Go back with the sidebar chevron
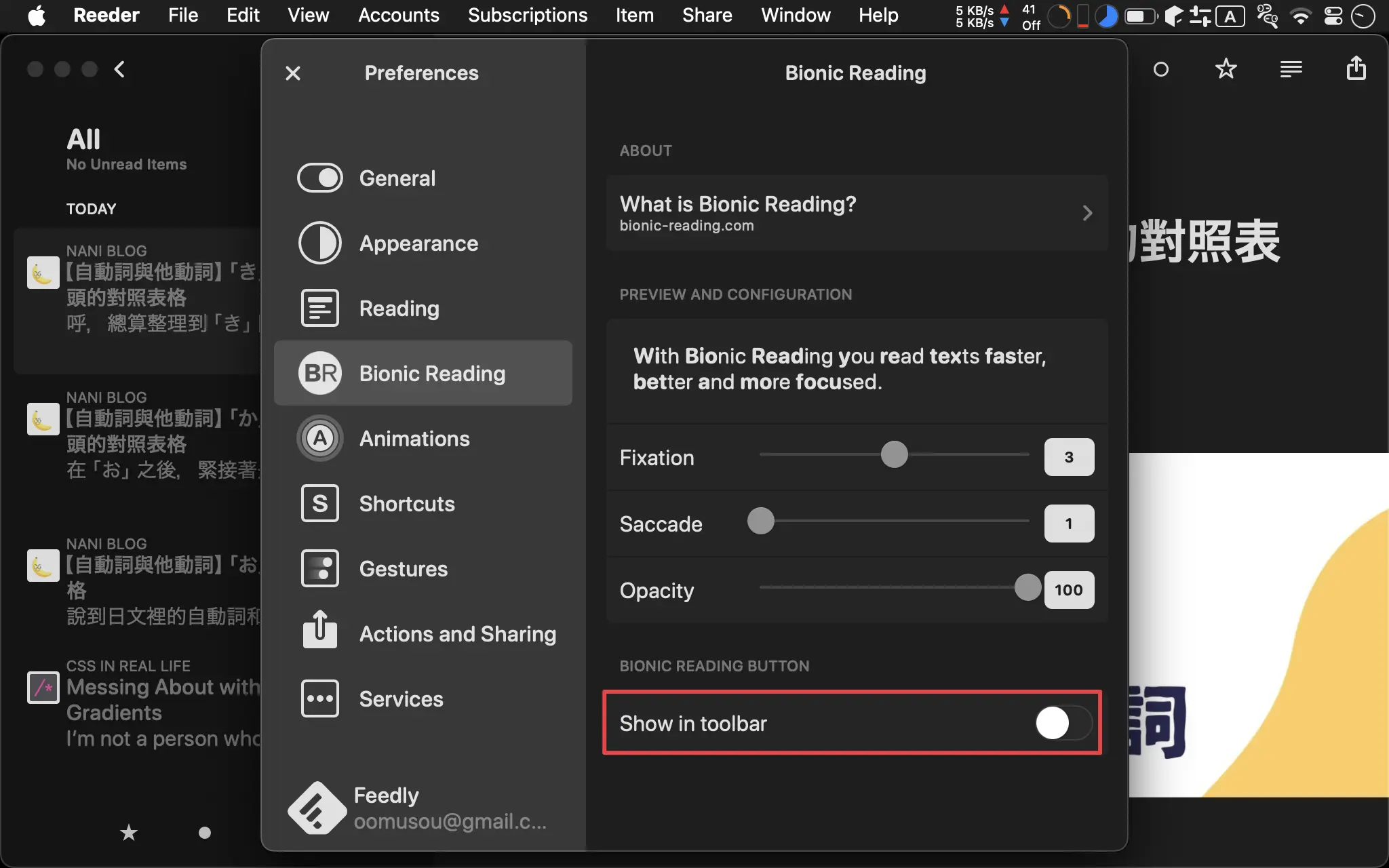Screen dimensions: 1389x868 120,69
